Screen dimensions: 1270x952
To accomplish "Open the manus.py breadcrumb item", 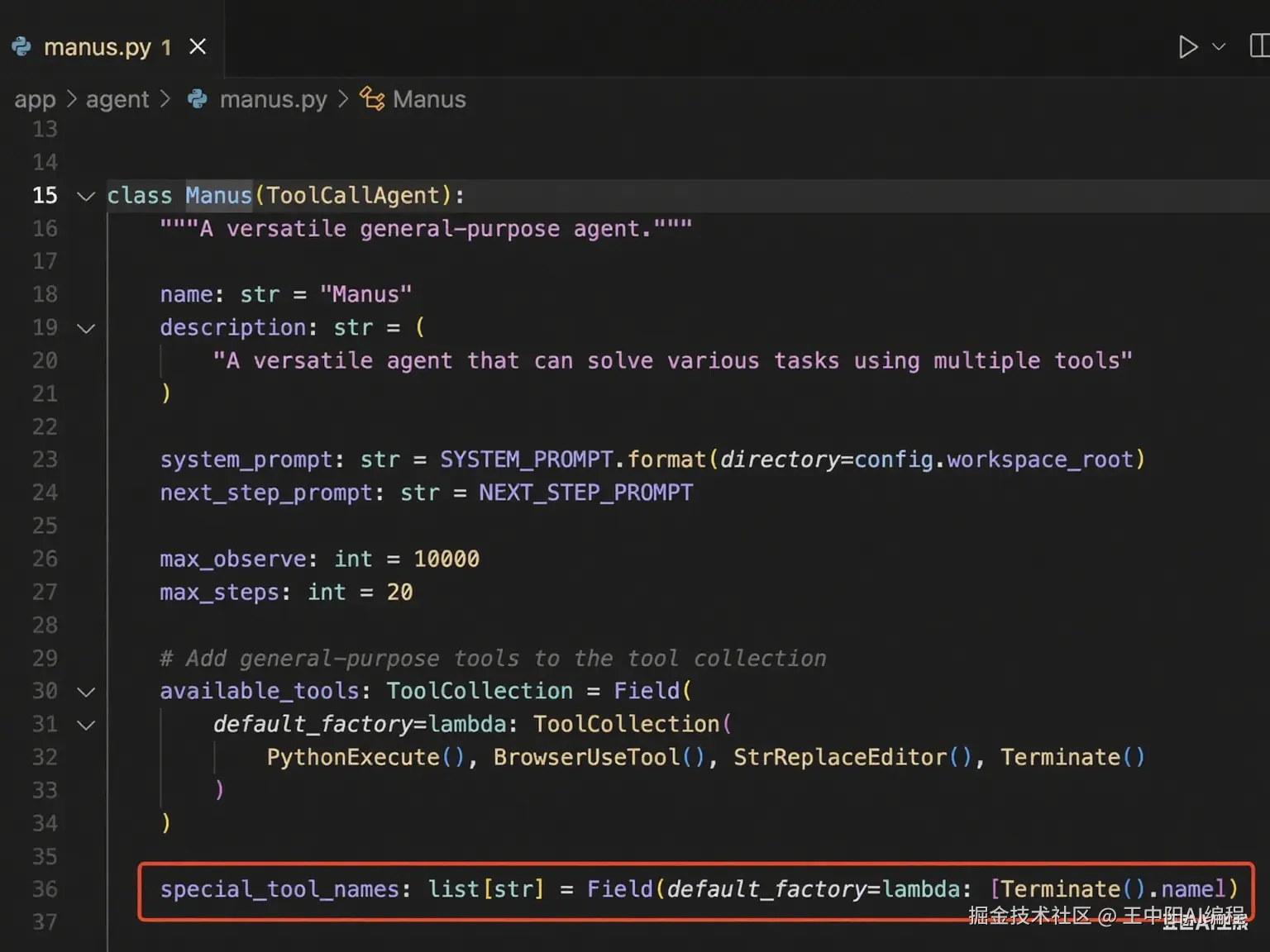I will point(273,99).
